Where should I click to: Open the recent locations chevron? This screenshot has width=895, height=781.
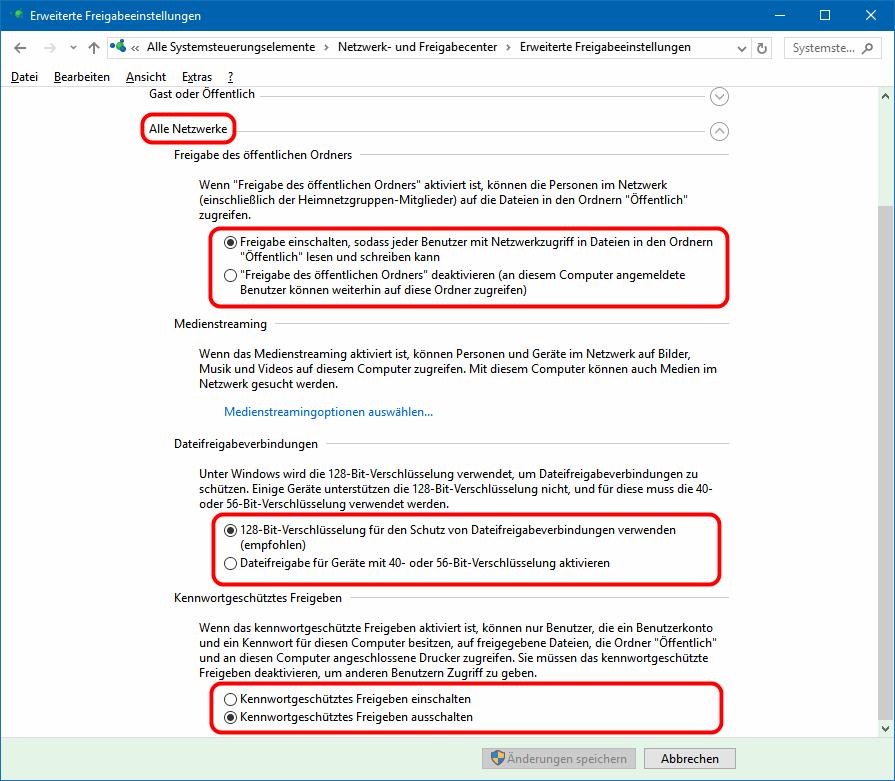(x=73, y=48)
